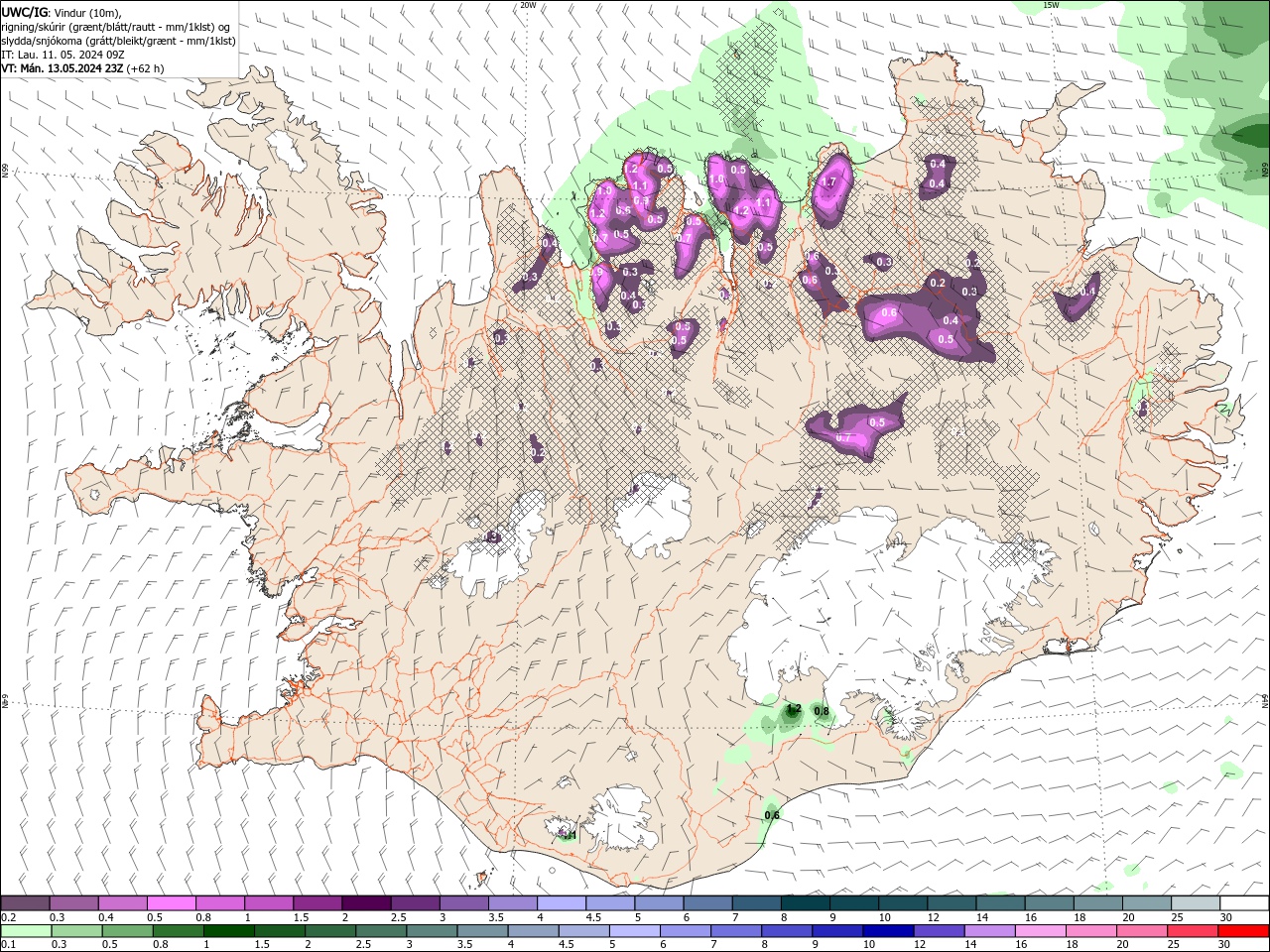Click the '0.8' value in the green rain patch
This screenshot has width=1270, height=952.
pyautogui.click(x=822, y=711)
